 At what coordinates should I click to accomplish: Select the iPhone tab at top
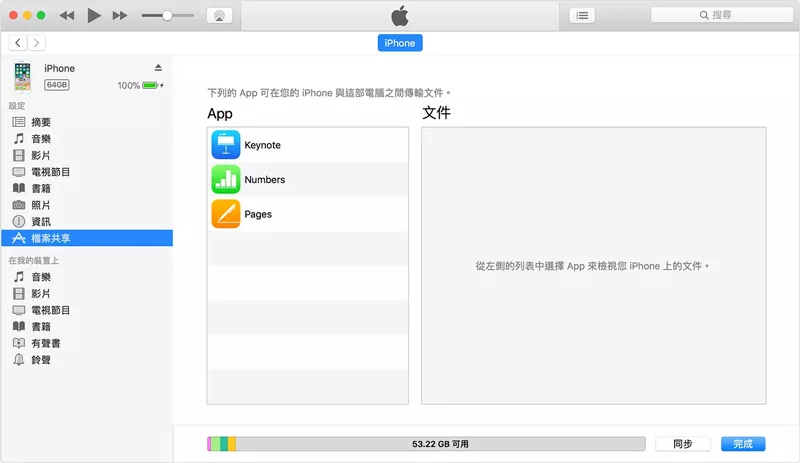pyautogui.click(x=399, y=43)
